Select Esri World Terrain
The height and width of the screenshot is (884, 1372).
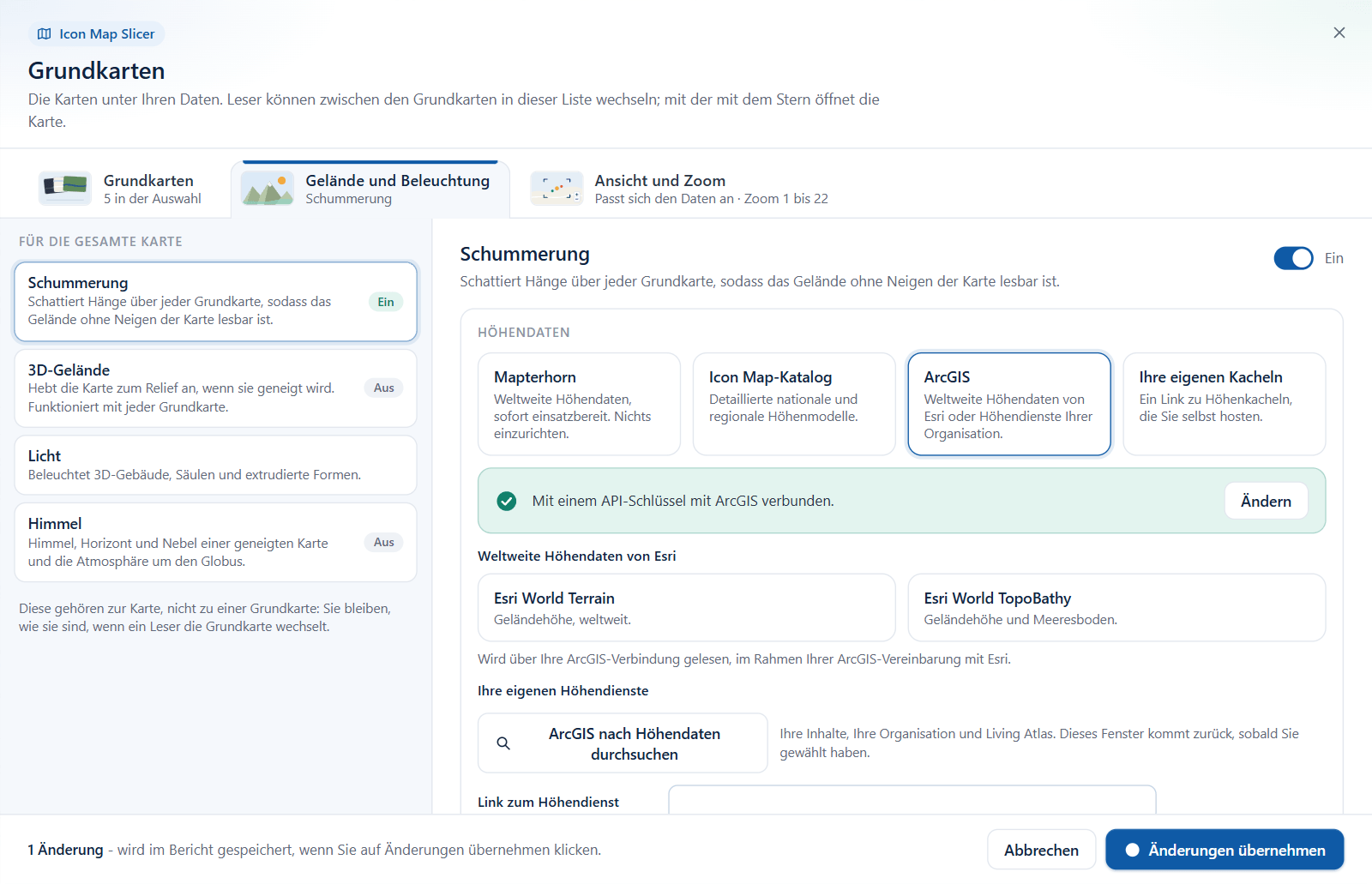(x=687, y=608)
